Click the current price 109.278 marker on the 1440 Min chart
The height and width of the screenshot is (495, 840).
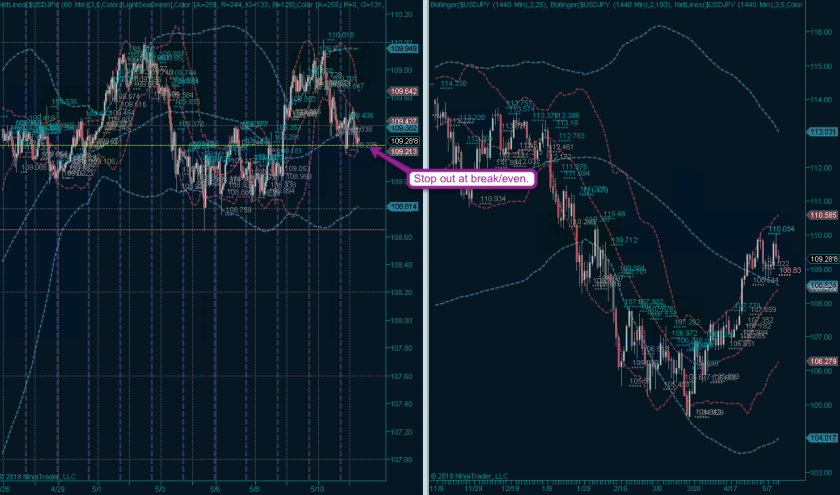823,259
